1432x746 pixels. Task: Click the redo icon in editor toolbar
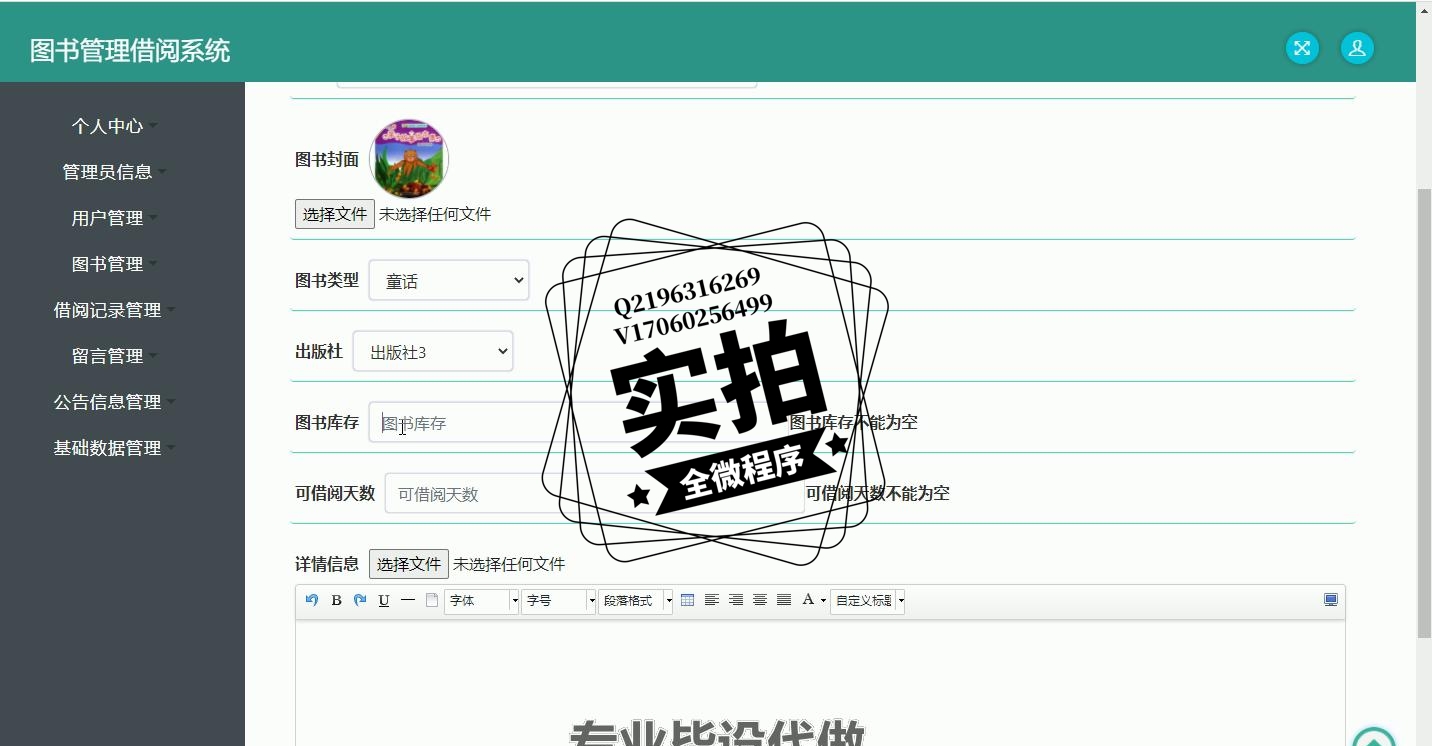(x=360, y=600)
